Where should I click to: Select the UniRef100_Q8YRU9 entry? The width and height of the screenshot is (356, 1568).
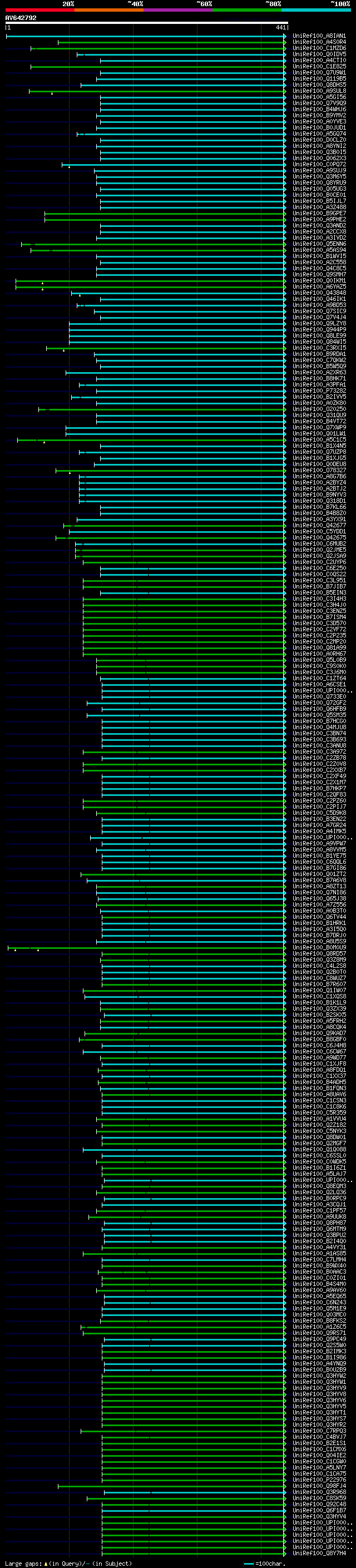click(x=319, y=182)
